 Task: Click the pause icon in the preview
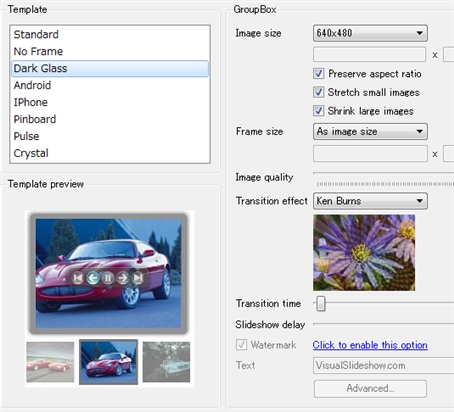(108, 278)
